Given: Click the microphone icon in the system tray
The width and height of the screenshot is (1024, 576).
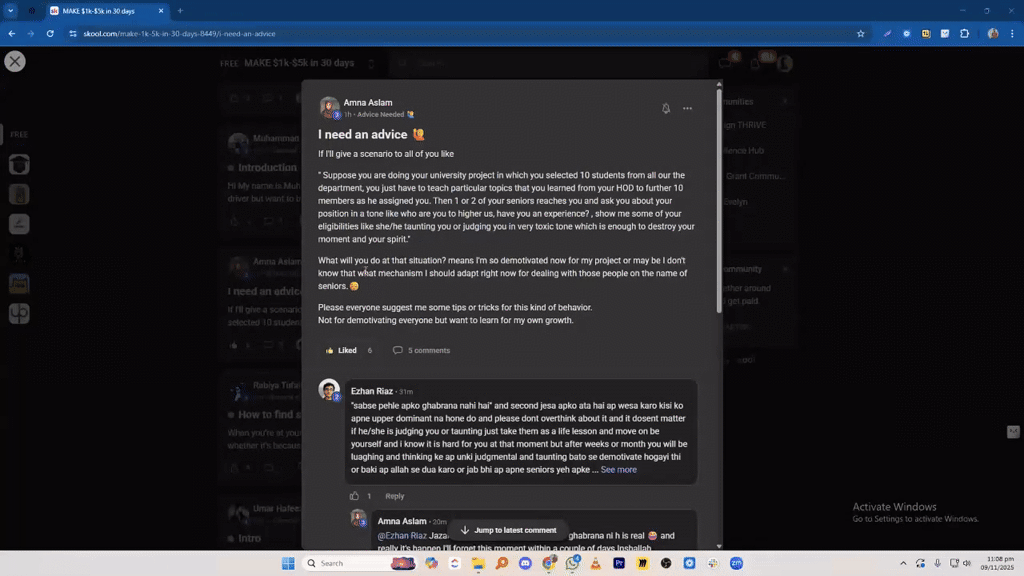Looking at the screenshot, I should pos(937,563).
